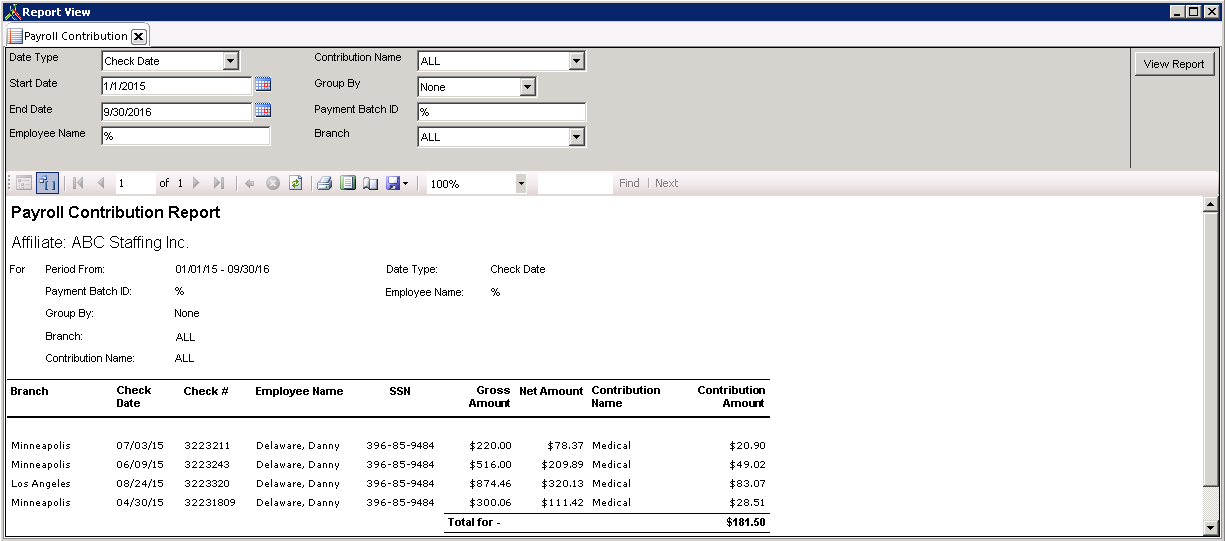Close the Payroll Contribution tab
The height and width of the screenshot is (541, 1225).
[139, 36]
